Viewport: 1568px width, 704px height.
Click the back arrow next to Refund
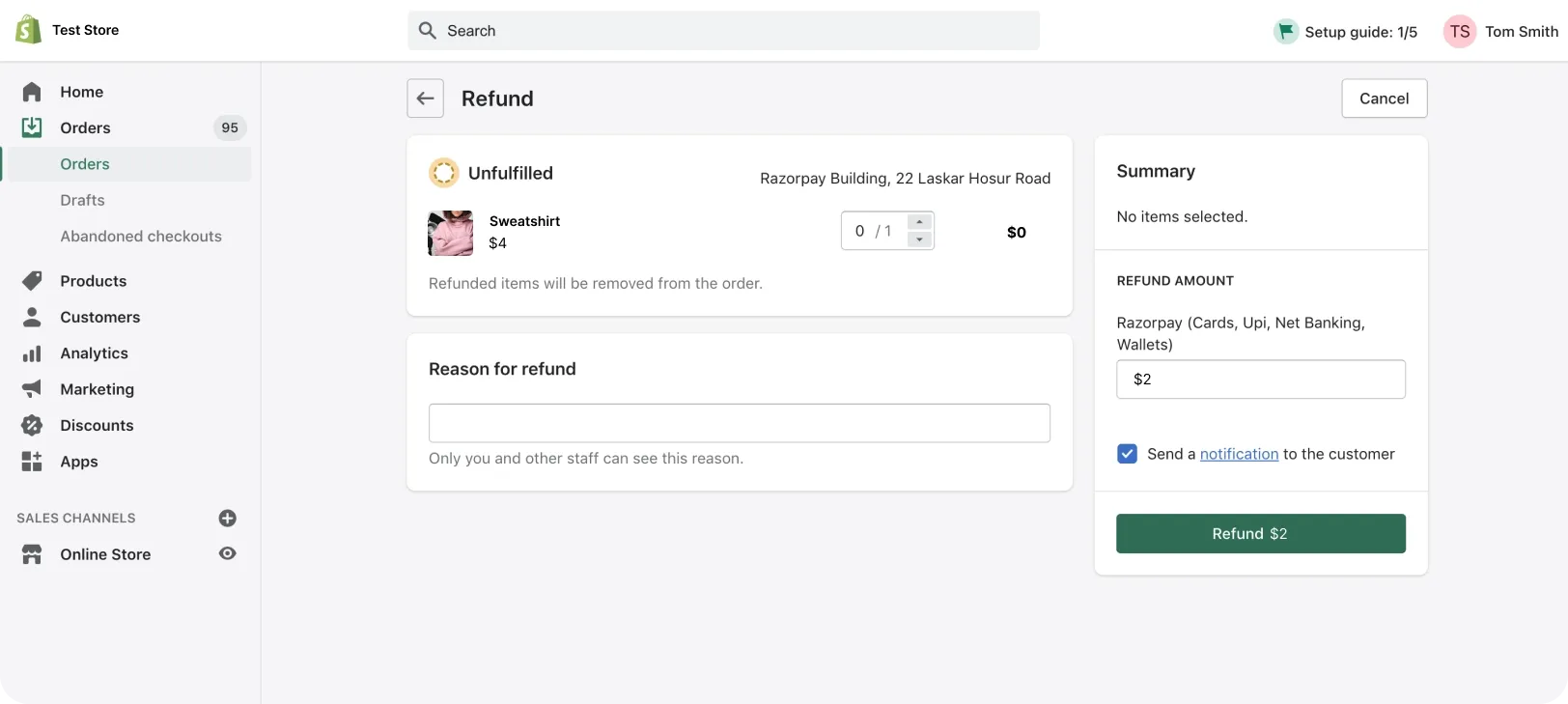(x=425, y=99)
